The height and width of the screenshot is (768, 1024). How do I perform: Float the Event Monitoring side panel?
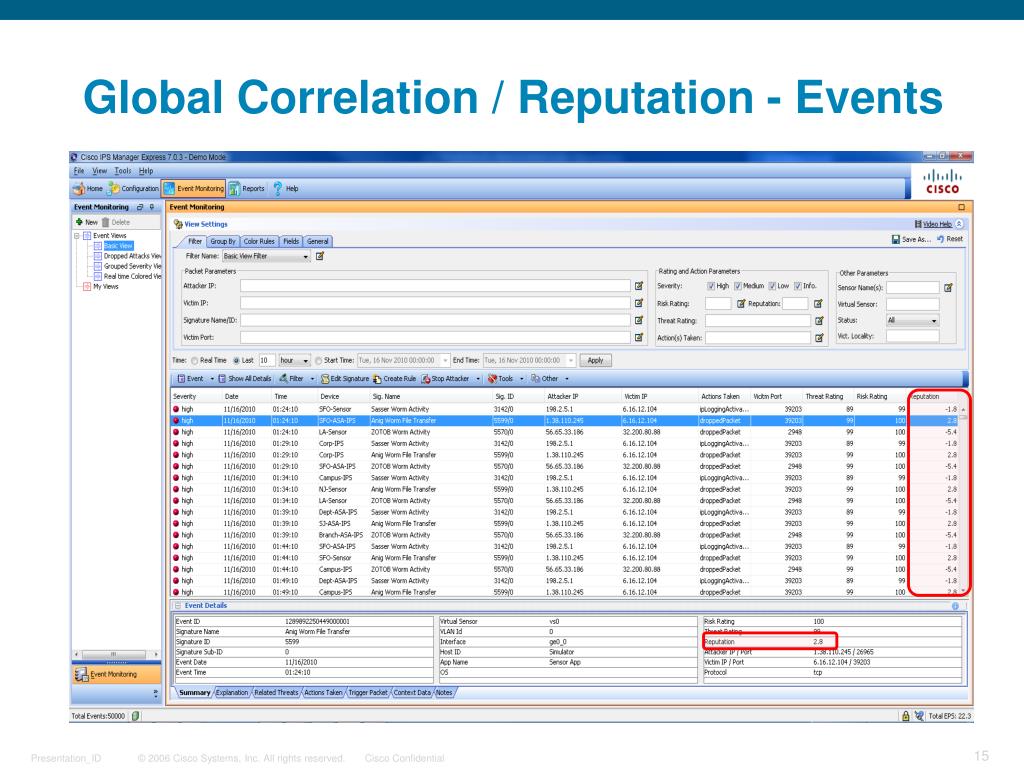(140, 207)
